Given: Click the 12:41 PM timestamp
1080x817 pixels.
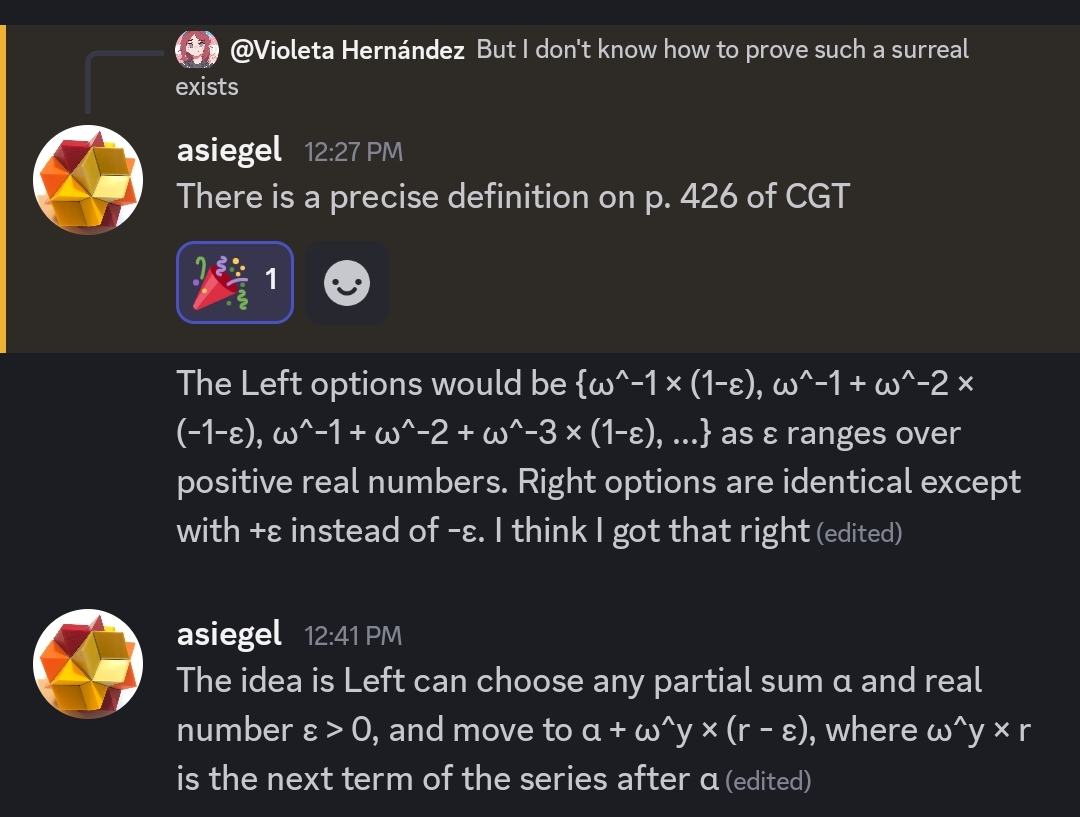Looking at the screenshot, I should coord(353,636).
